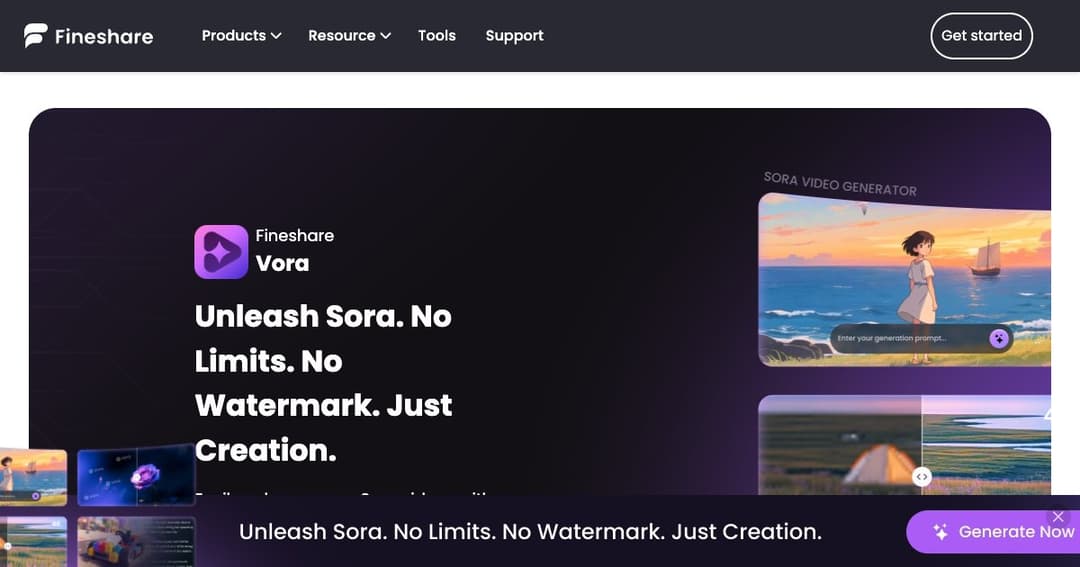Grab the before/after comparison slider handle

tap(922, 477)
